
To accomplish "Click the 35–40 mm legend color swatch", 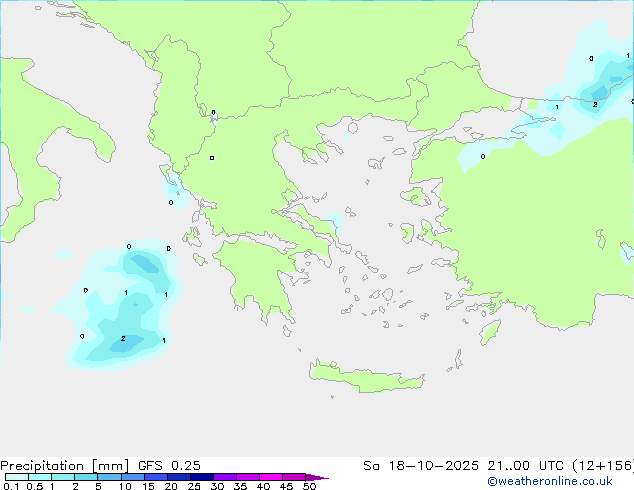I will pos(247,477).
